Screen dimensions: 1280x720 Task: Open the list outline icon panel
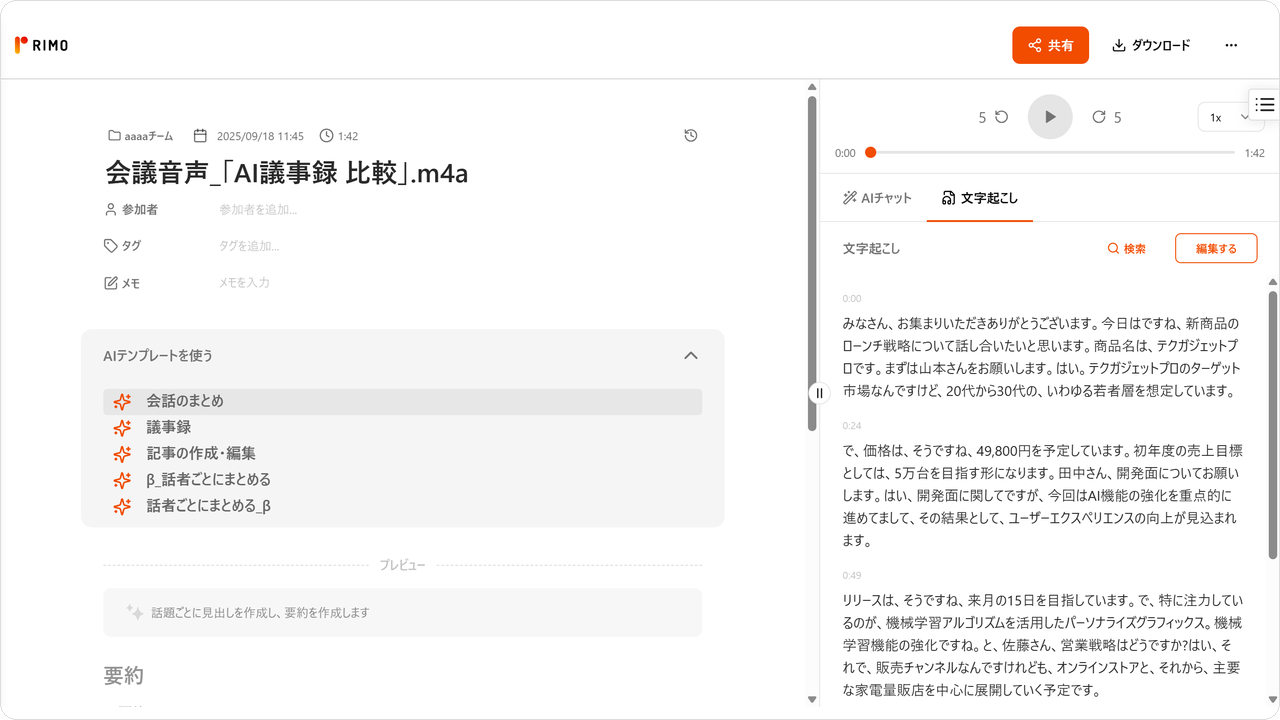tap(1265, 104)
